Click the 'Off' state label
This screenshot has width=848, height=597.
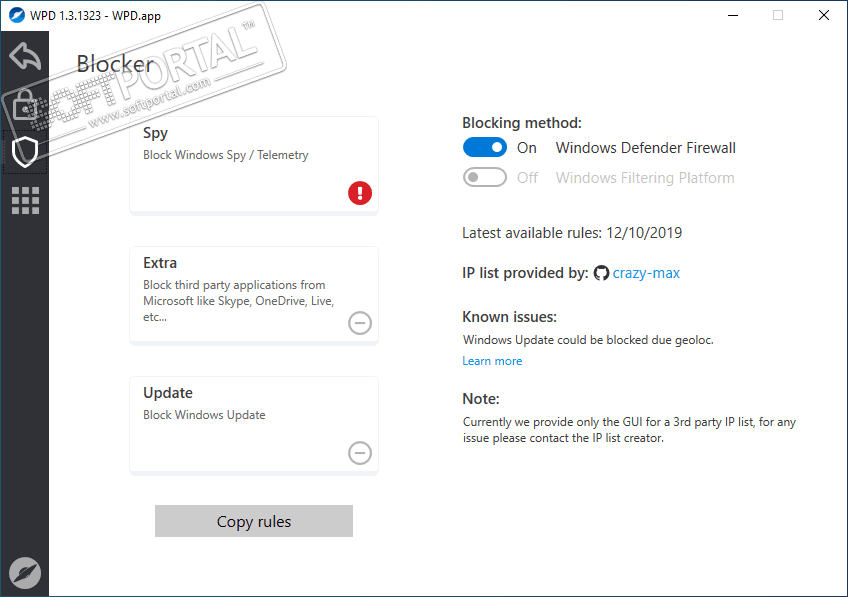[x=527, y=177]
